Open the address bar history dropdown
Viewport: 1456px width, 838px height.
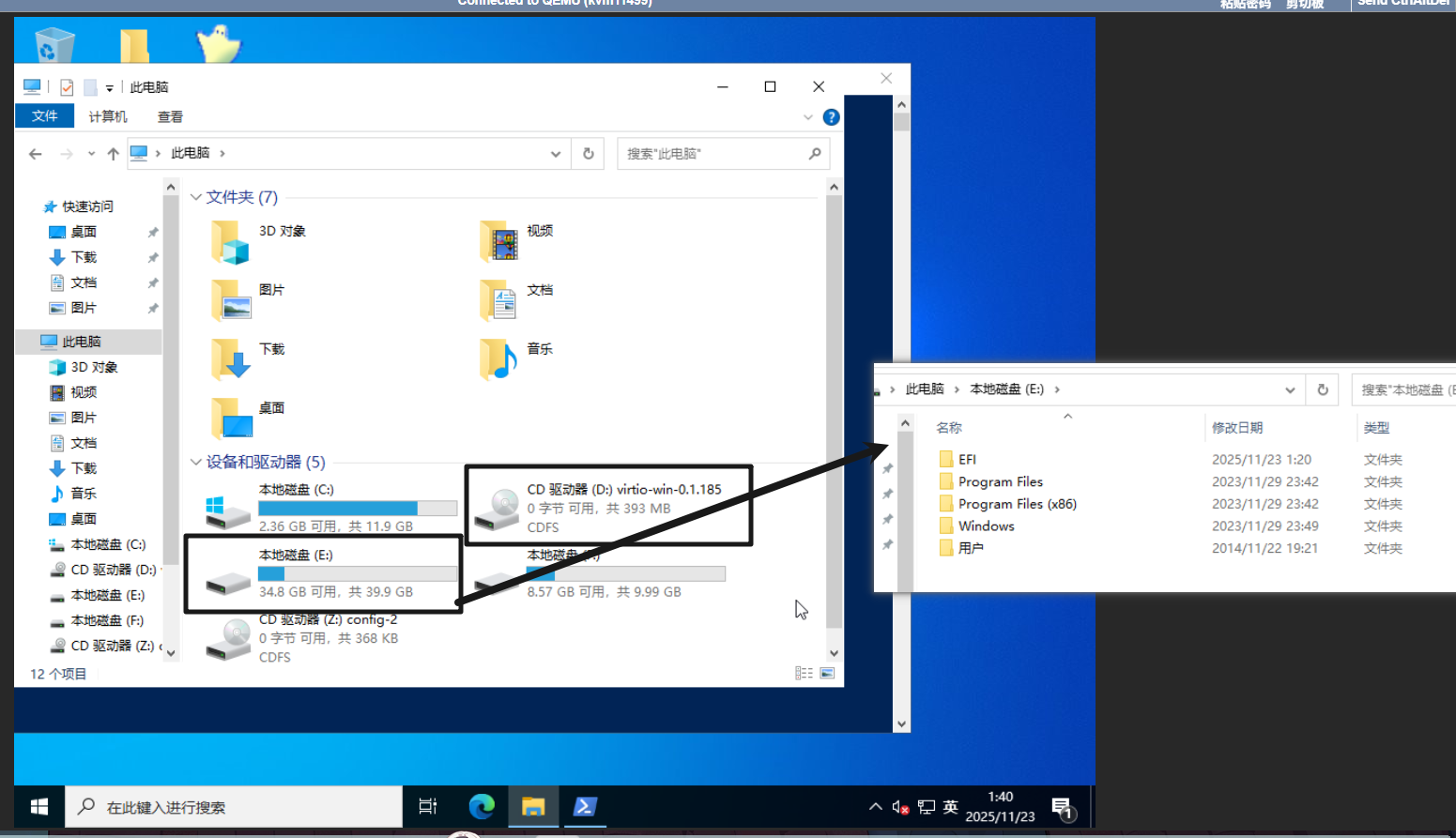555,154
